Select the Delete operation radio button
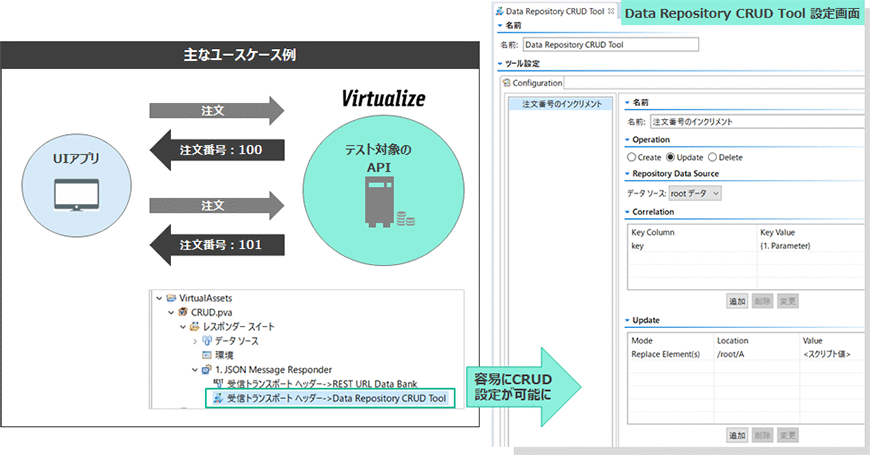 712,157
